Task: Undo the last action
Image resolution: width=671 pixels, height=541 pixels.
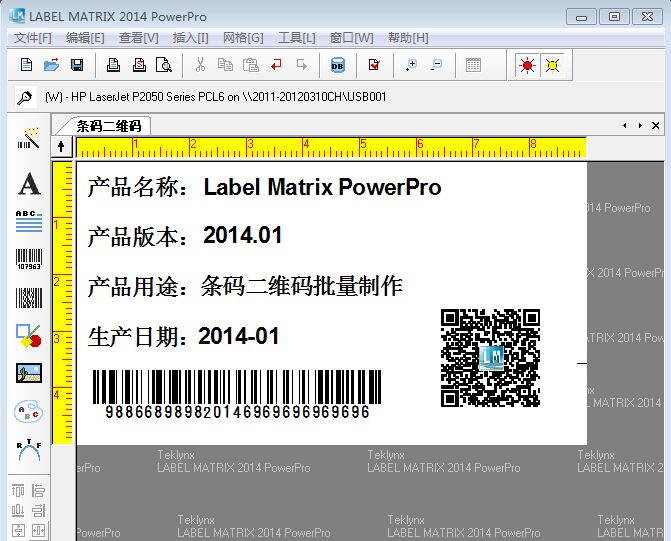Action: (276, 65)
